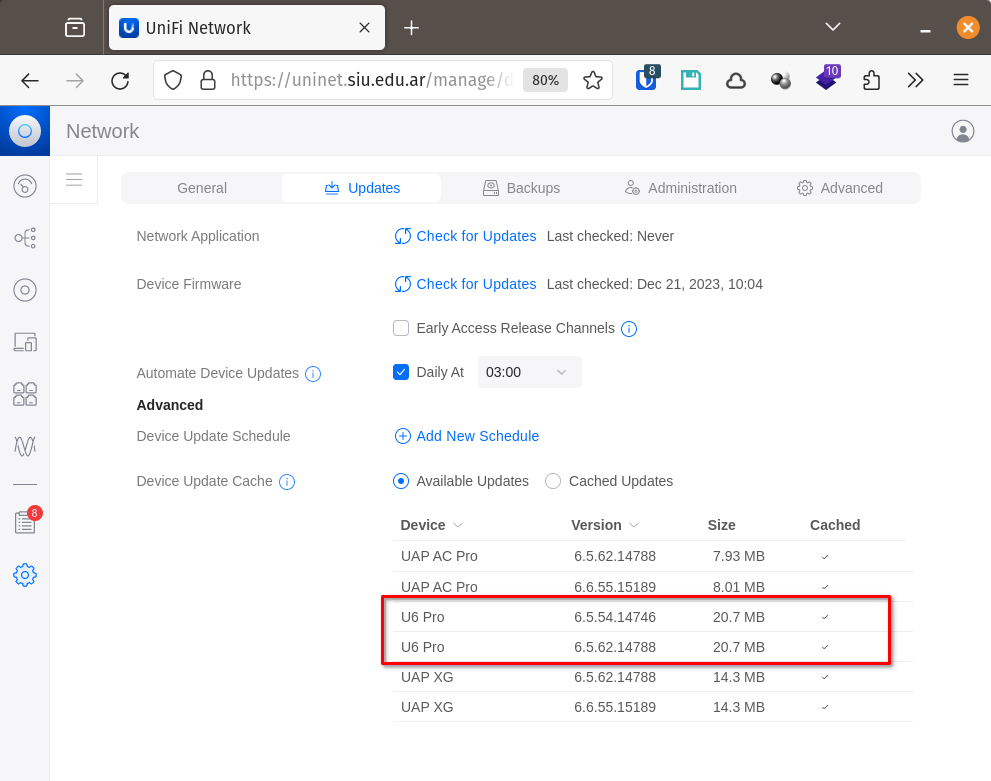Open system log icon with badge 8
991x781 pixels.
coord(25,522)
